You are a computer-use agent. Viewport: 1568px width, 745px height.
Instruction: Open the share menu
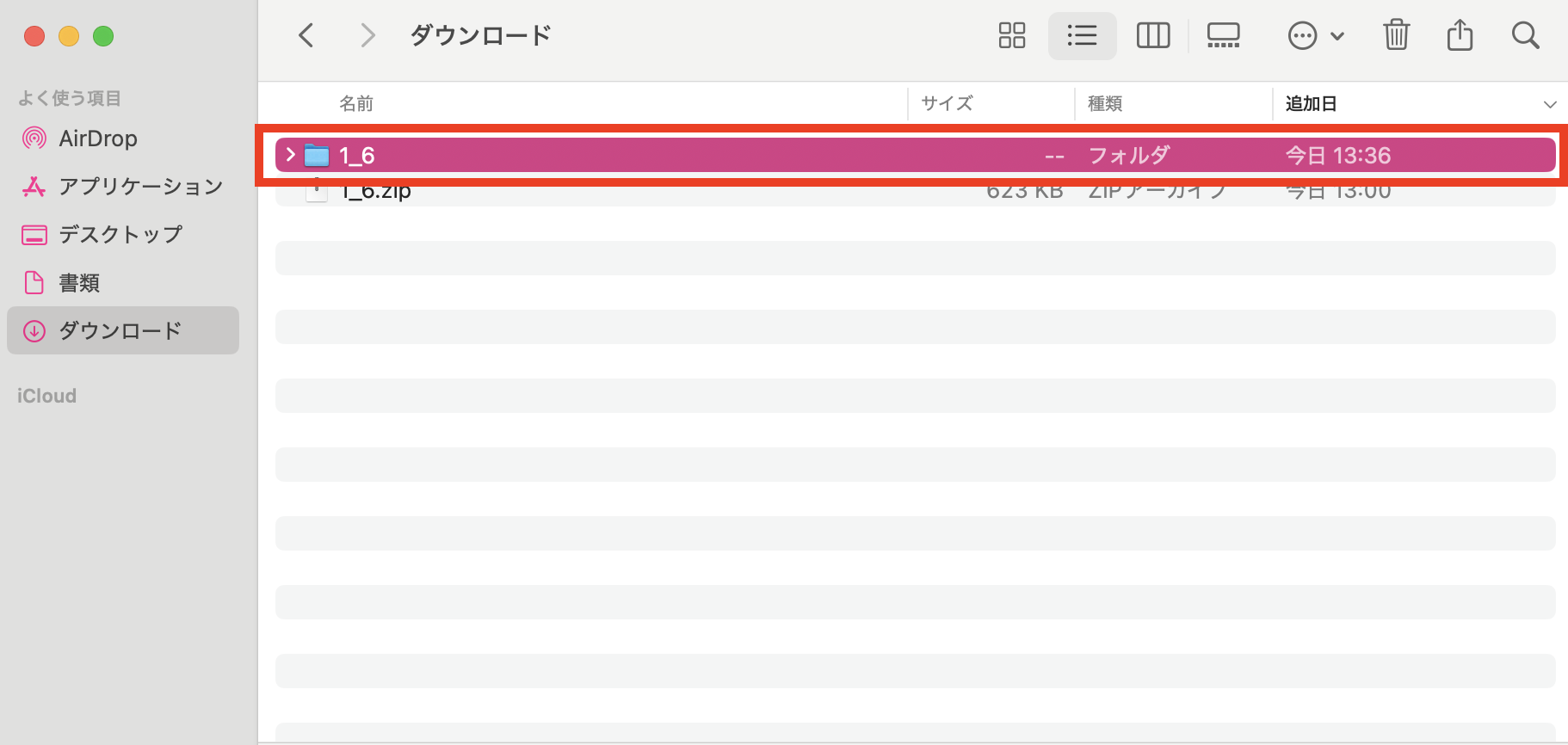click(x=1460, y=35)
